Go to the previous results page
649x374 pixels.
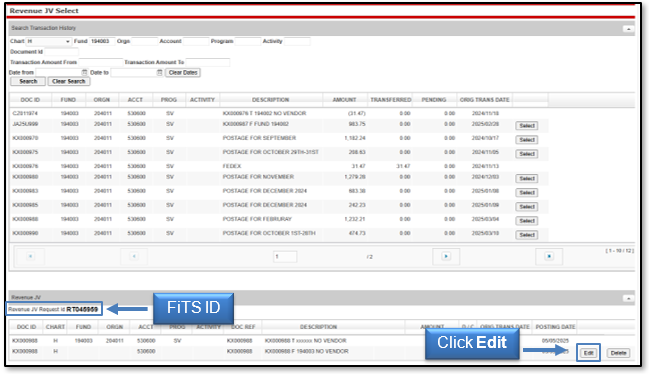click(x=134, y=257)
